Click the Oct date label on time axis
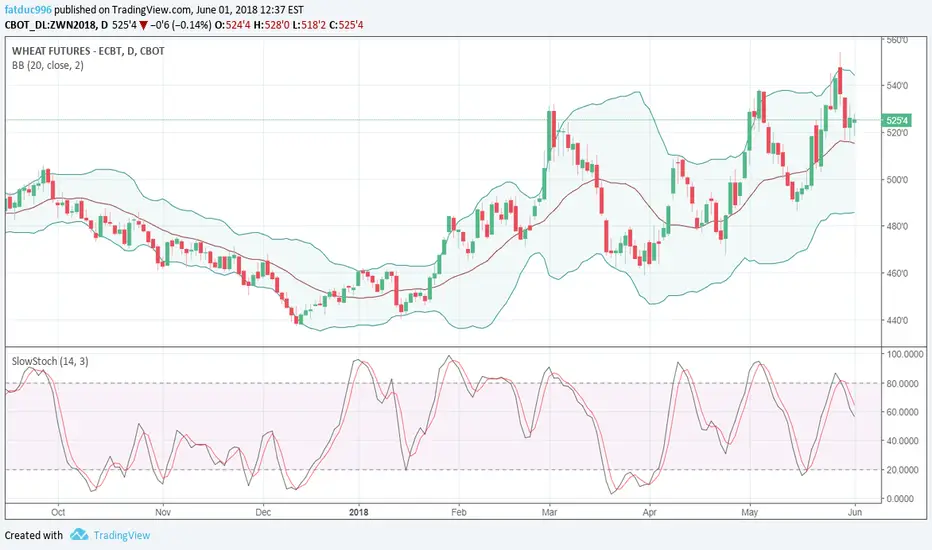 point(58,512)
